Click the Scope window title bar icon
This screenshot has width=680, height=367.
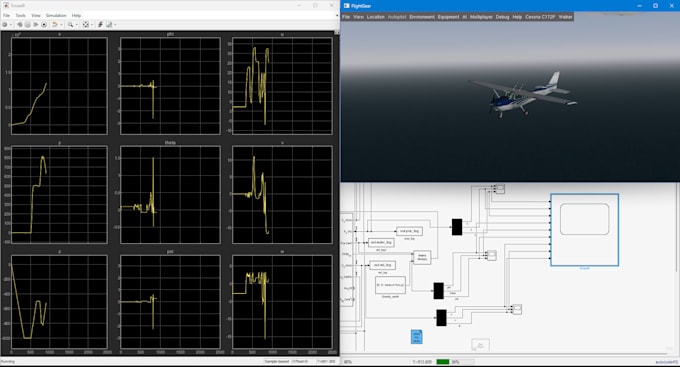click(x=6, y=6)
